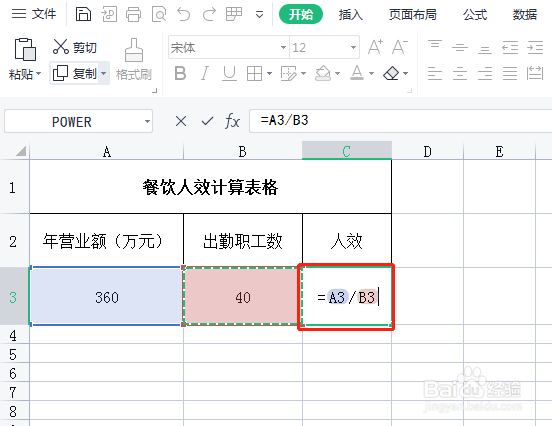Select column A header
552x426 pixels.
[107, 151]
